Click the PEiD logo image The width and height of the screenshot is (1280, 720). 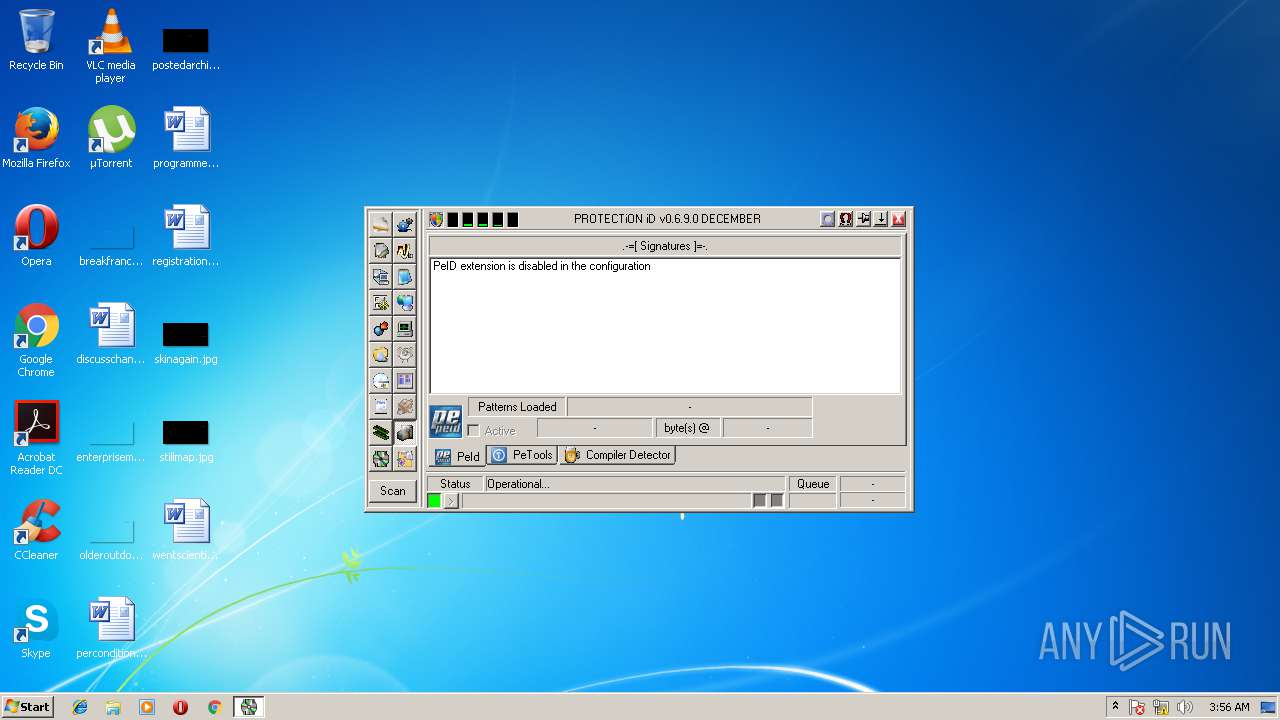click(446, 421)
